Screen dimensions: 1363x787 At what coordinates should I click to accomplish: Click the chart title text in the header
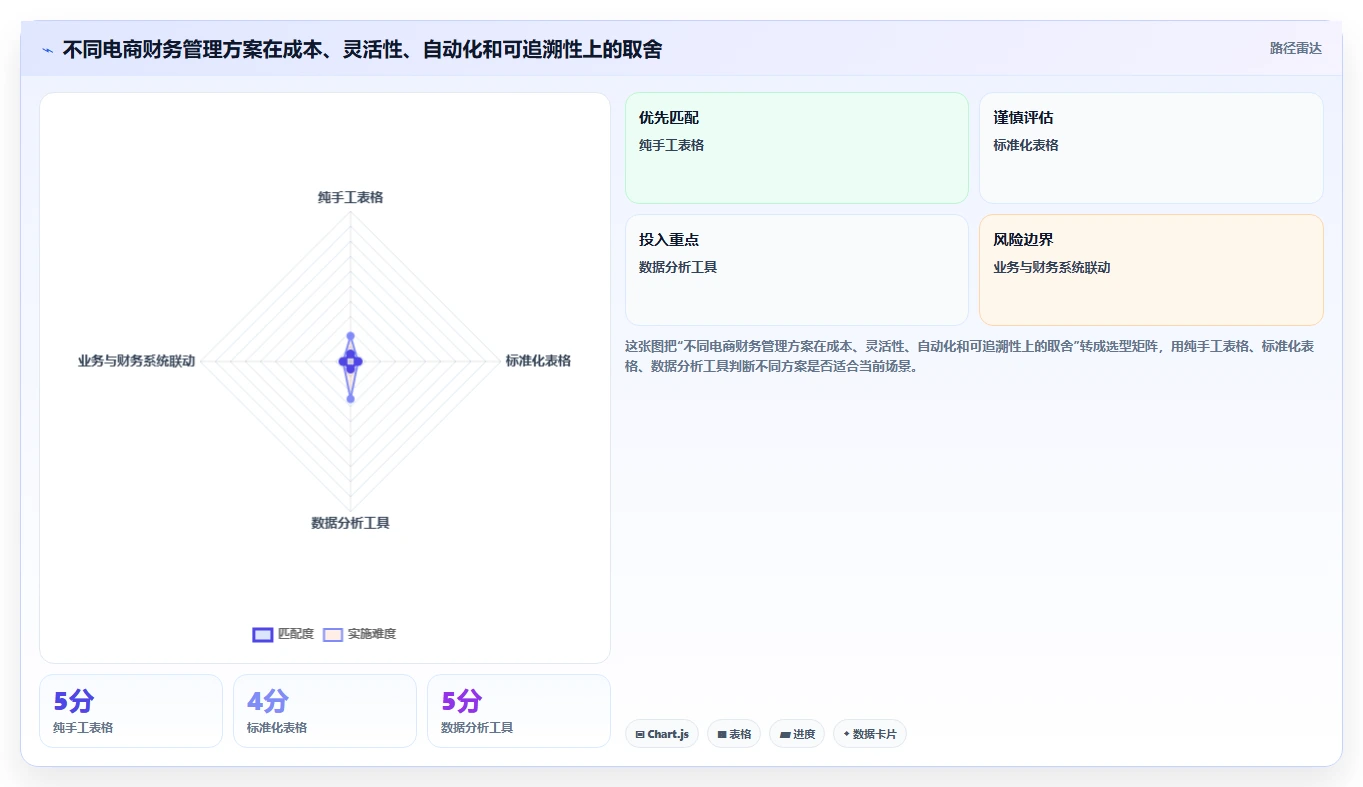pos(362,50)
